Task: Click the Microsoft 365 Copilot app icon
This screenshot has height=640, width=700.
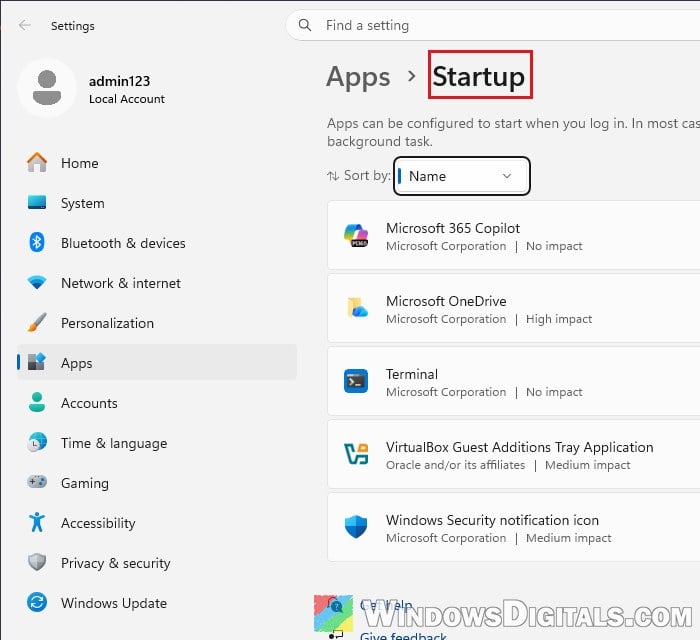Action: [x=356, y=236]
